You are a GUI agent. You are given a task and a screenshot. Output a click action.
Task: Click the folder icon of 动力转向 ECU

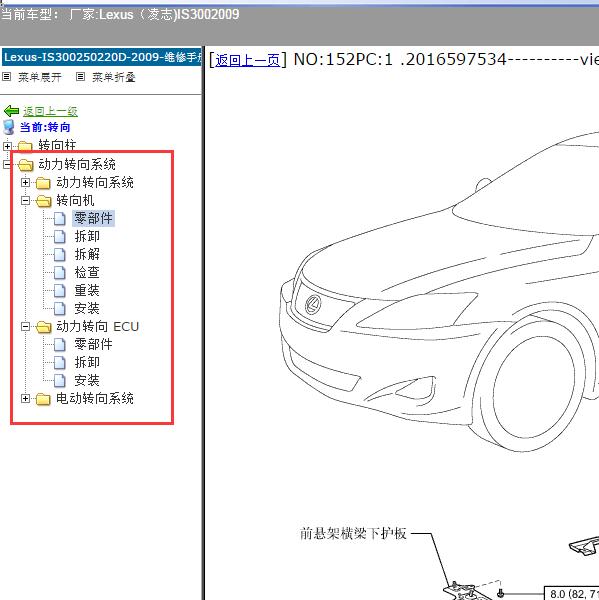[x=44, y=327]
